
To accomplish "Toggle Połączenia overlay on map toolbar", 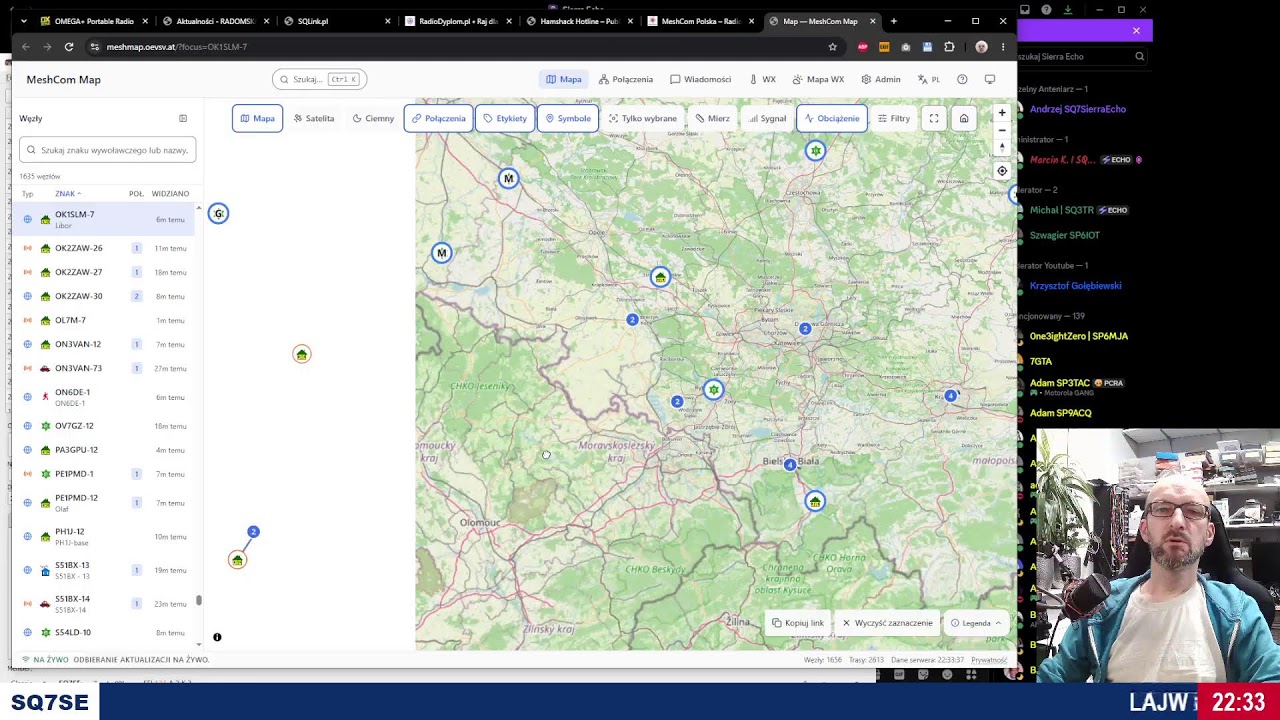I will click(x=438, y=118).
